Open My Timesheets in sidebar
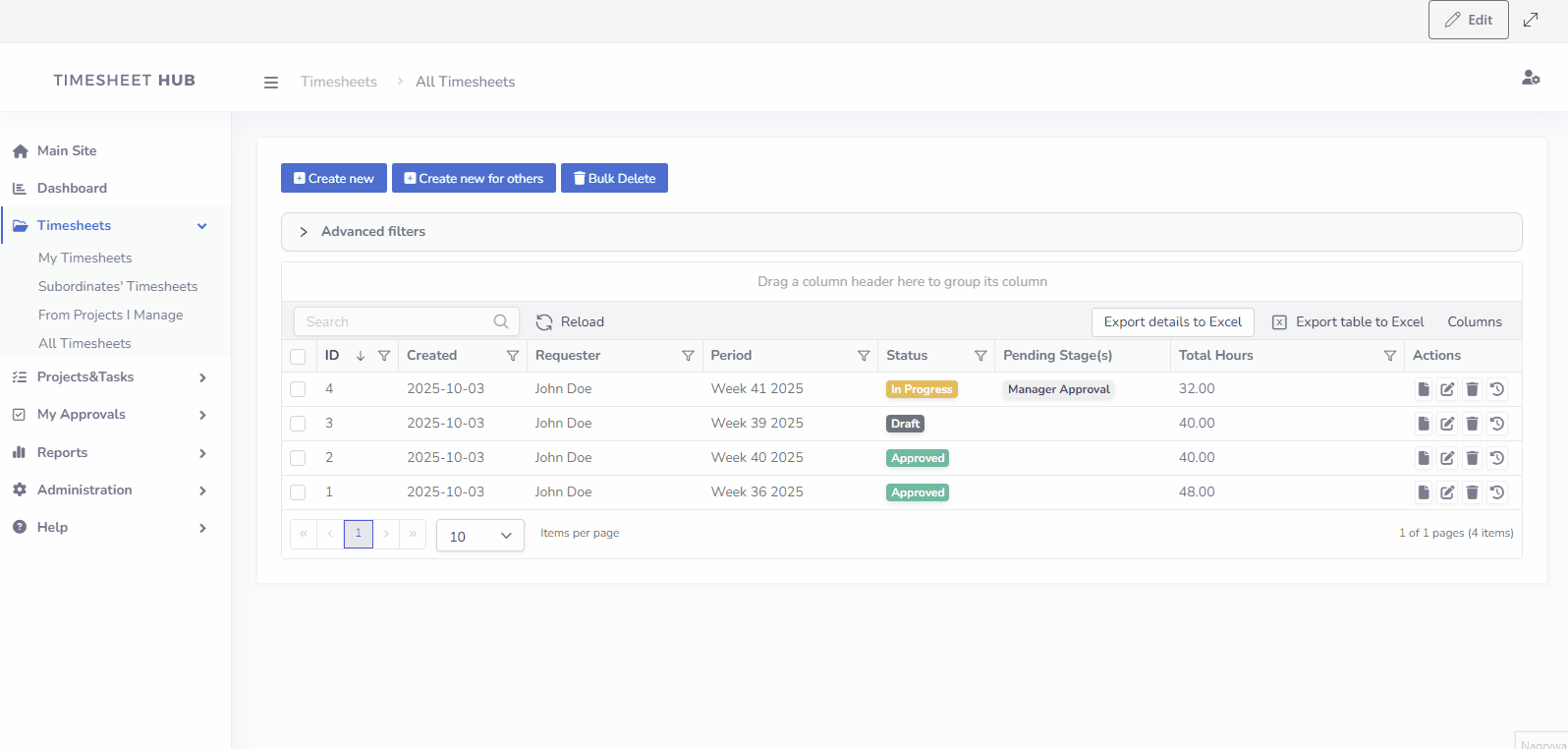The image size is (1568, 749). click(84, 258)
